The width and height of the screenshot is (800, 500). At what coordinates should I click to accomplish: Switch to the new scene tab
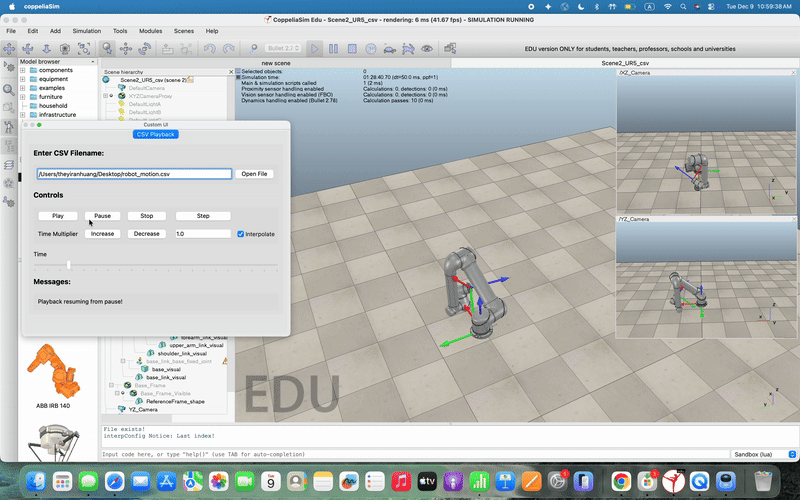coord(276,63)
